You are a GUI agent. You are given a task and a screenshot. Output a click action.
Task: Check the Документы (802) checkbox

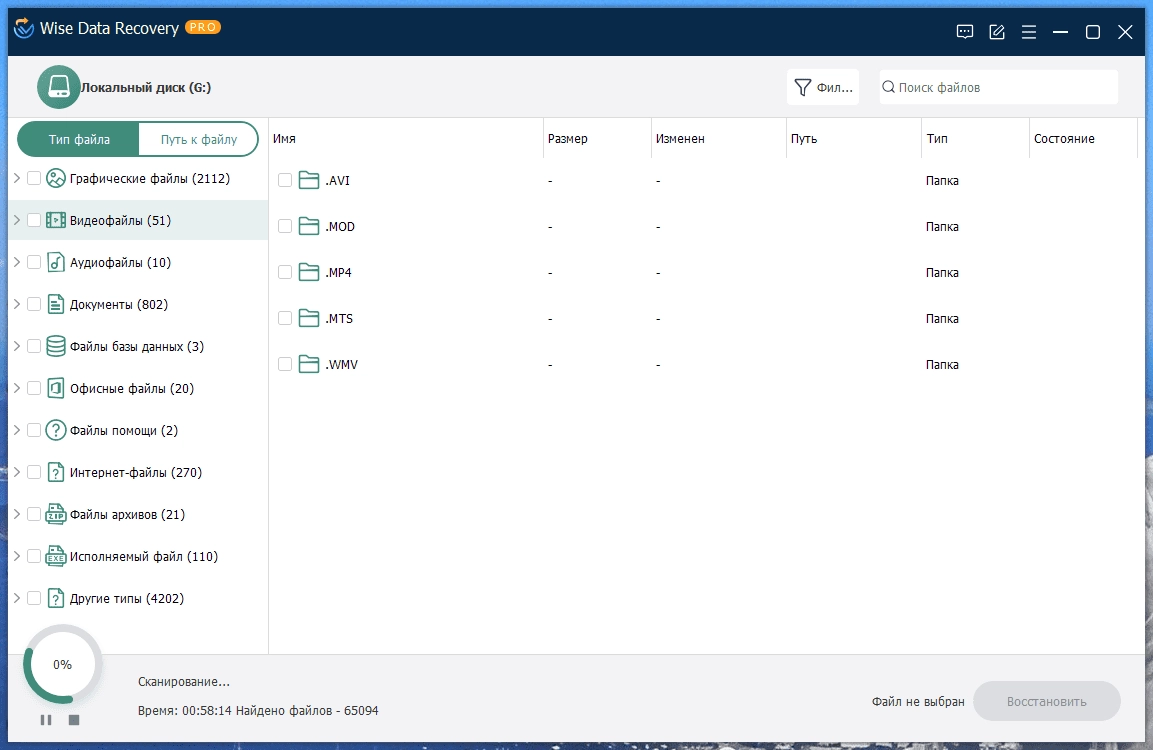point(34,304)
